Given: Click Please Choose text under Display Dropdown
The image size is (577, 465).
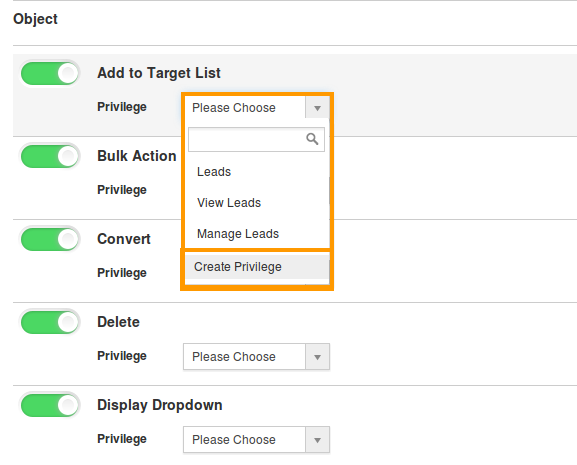Looking at the screenshot, I should [234, 440].
